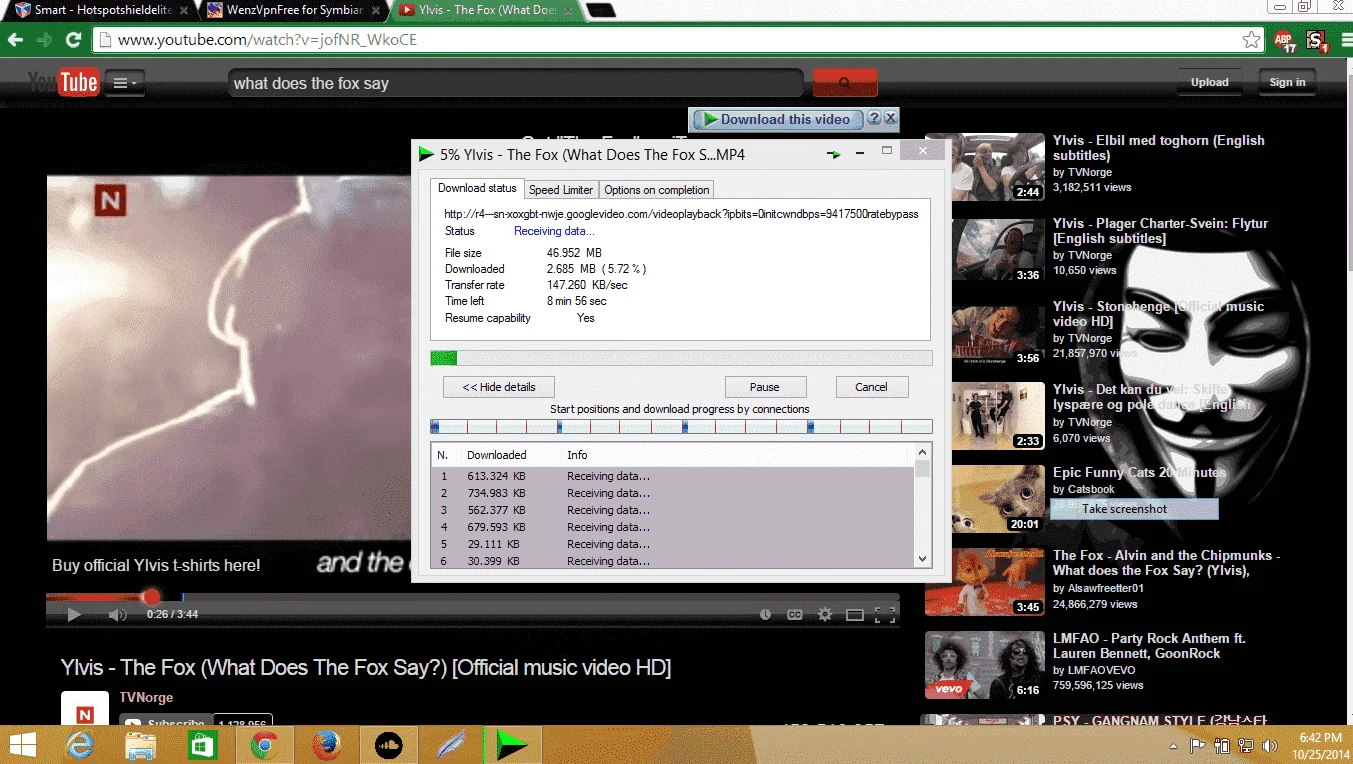The width and height of the screenshot is (1353, 764).
Task: Click the Take screenshot overlay button
Action: coord(1134,509)
